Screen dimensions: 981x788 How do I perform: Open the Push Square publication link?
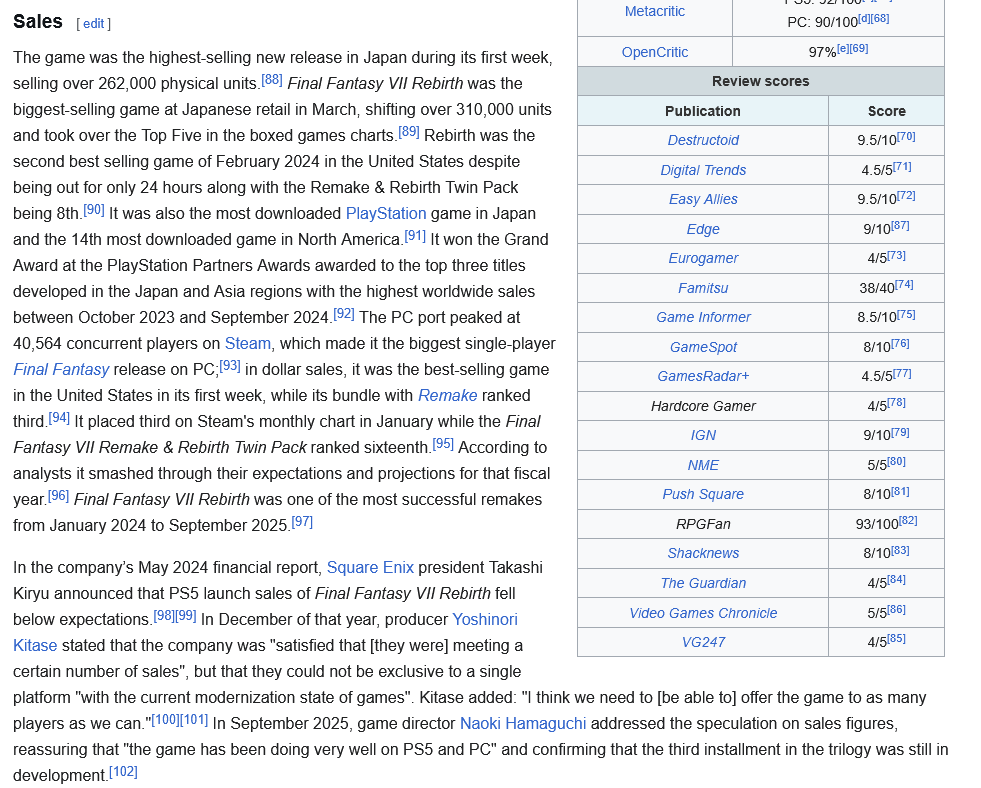tap(703, 495)
